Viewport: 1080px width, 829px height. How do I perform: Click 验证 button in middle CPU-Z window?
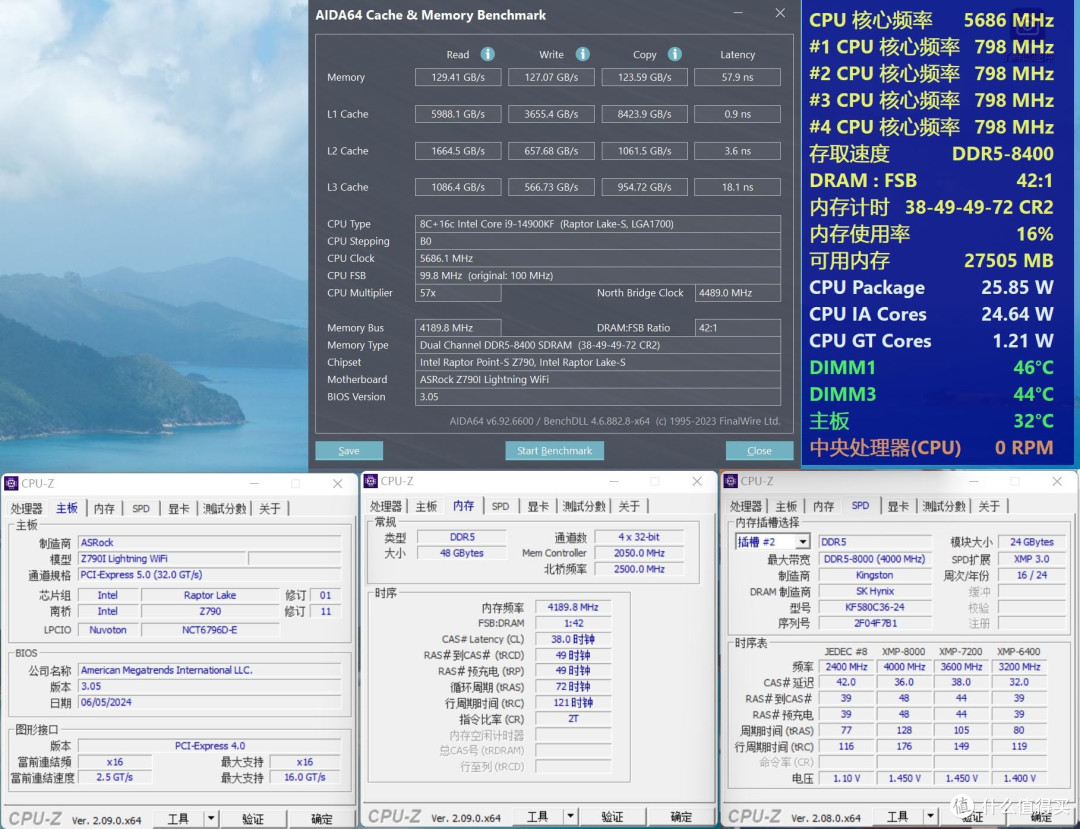pos(612,817)
